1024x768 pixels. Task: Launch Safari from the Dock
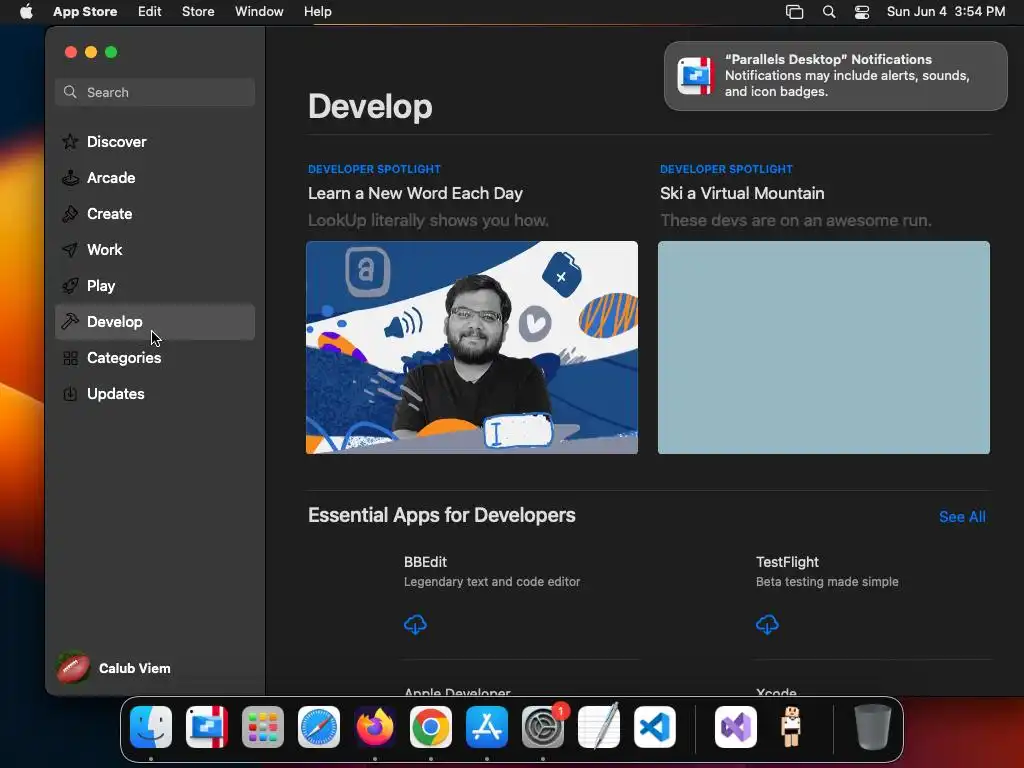click(x=319, y=727)
